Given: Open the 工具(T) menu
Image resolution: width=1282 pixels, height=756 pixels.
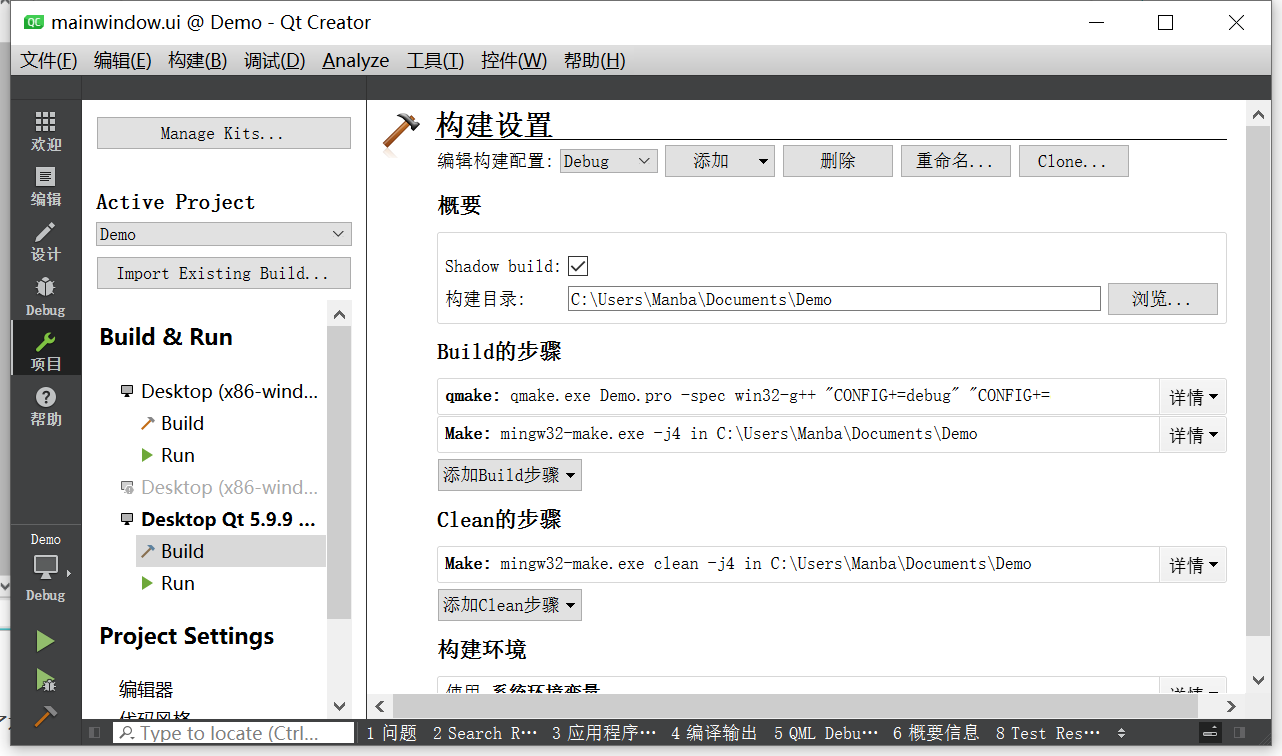Looking at the screenshot, I should tap(435, 60).
